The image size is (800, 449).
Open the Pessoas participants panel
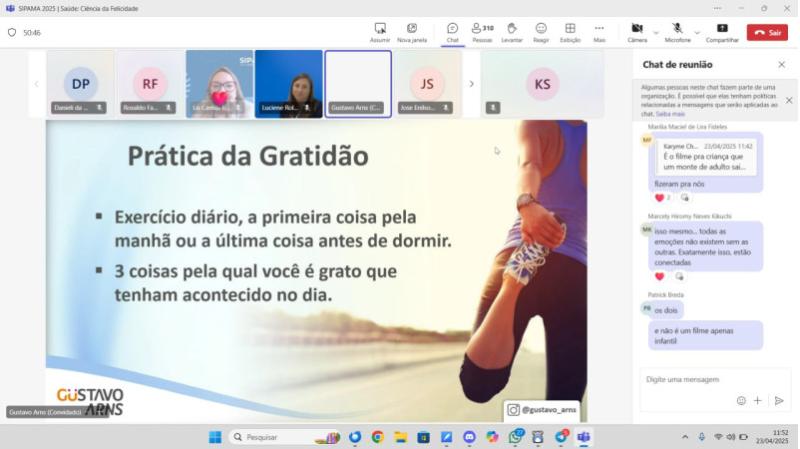pyautogui.click(x=482, y=33)
